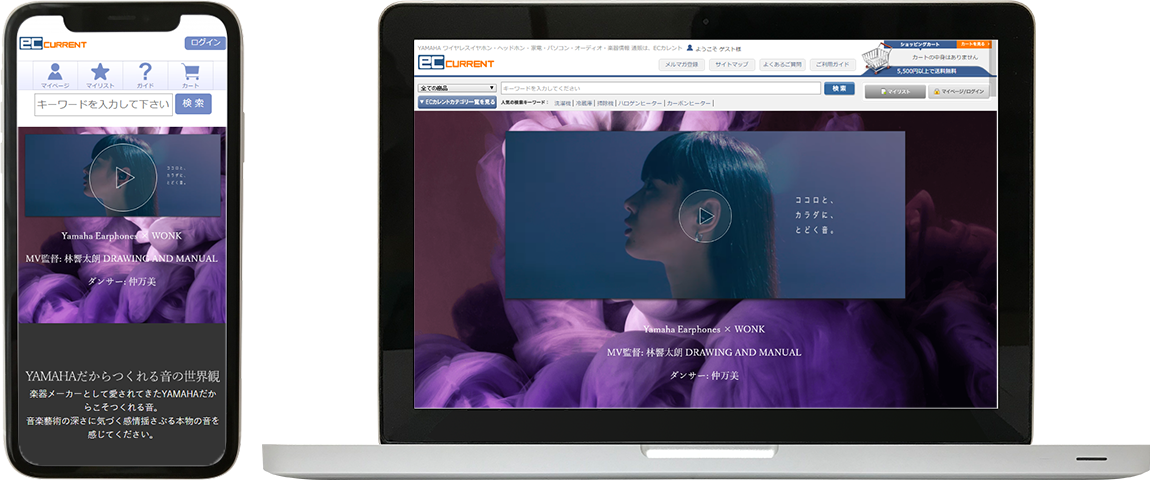Click ショッピングカート header tab
The width and height of the screenshot is (1150, 480).
[x=920, y=44]
